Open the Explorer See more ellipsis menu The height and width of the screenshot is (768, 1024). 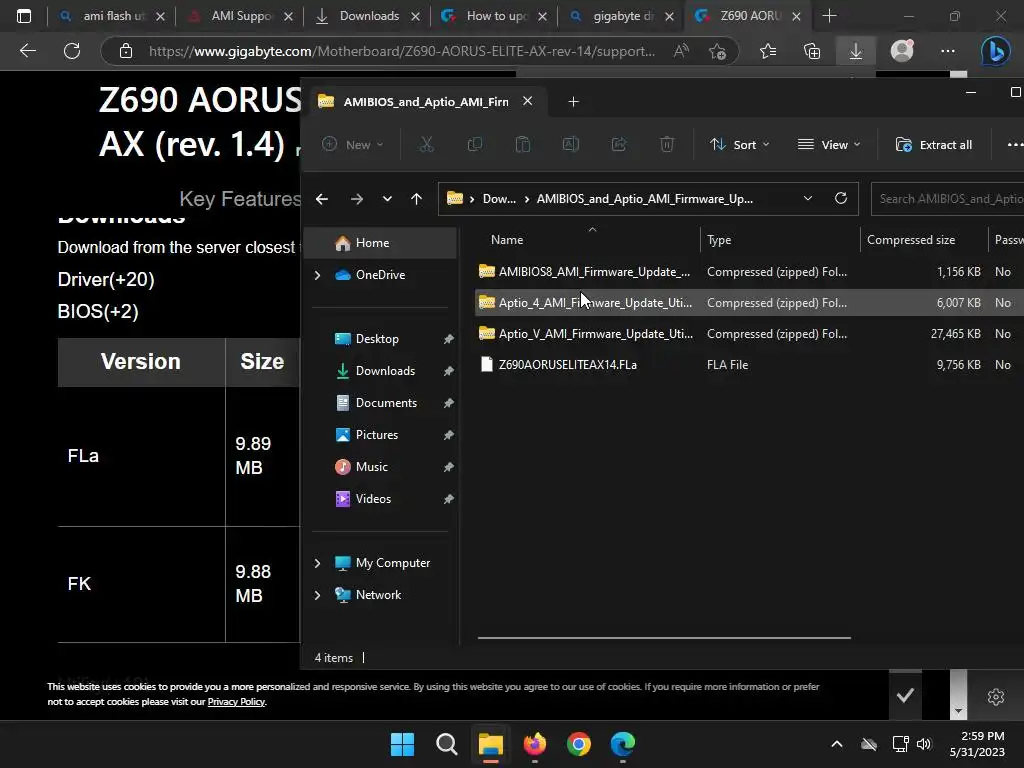[1015, 144]
